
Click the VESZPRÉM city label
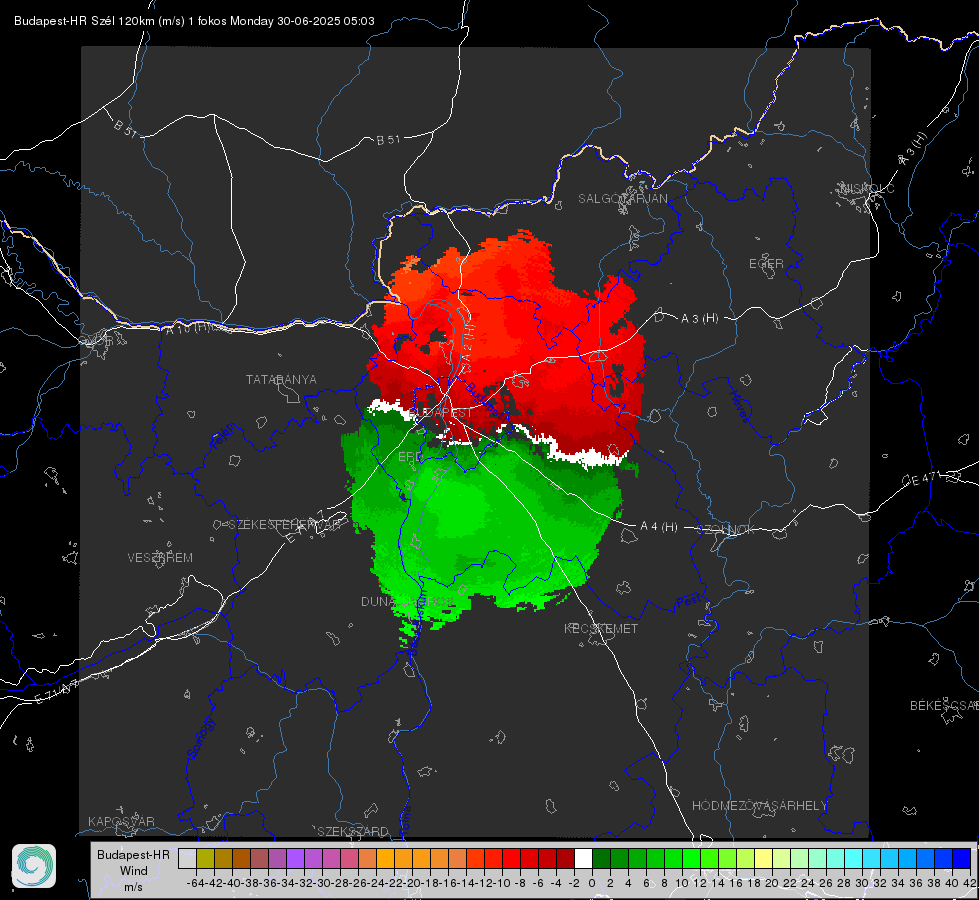pyautogui.click(x=160, y=558)
